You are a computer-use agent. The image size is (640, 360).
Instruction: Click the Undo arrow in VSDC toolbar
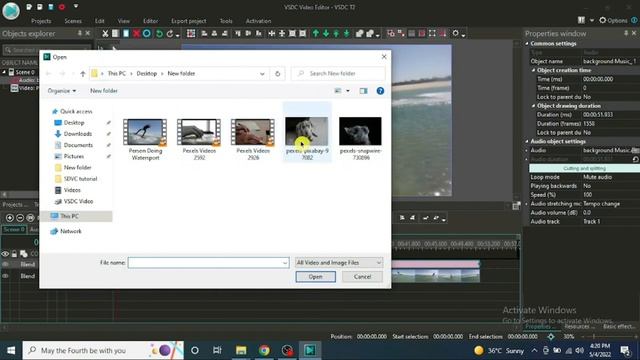[159, 33]
